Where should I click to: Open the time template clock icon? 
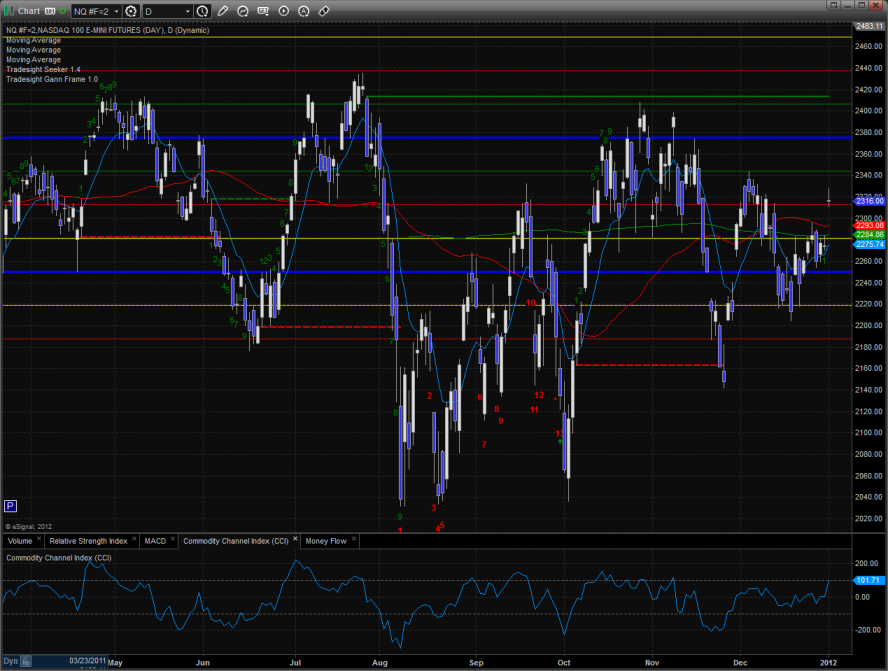[202, 11]
